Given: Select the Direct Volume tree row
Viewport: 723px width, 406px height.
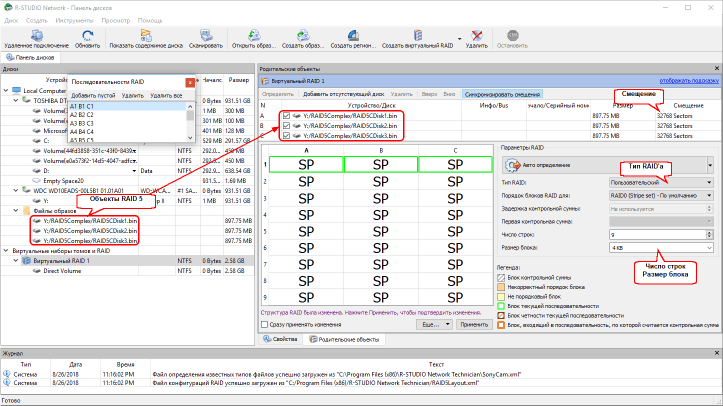Looking at the screenshot, I should pos(127,271).
